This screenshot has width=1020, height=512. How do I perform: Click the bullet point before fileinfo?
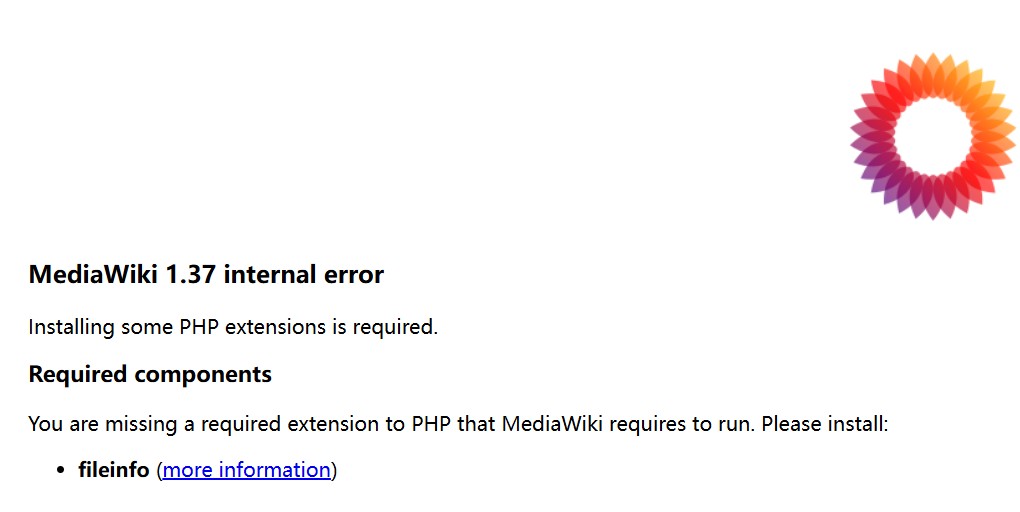61,470
